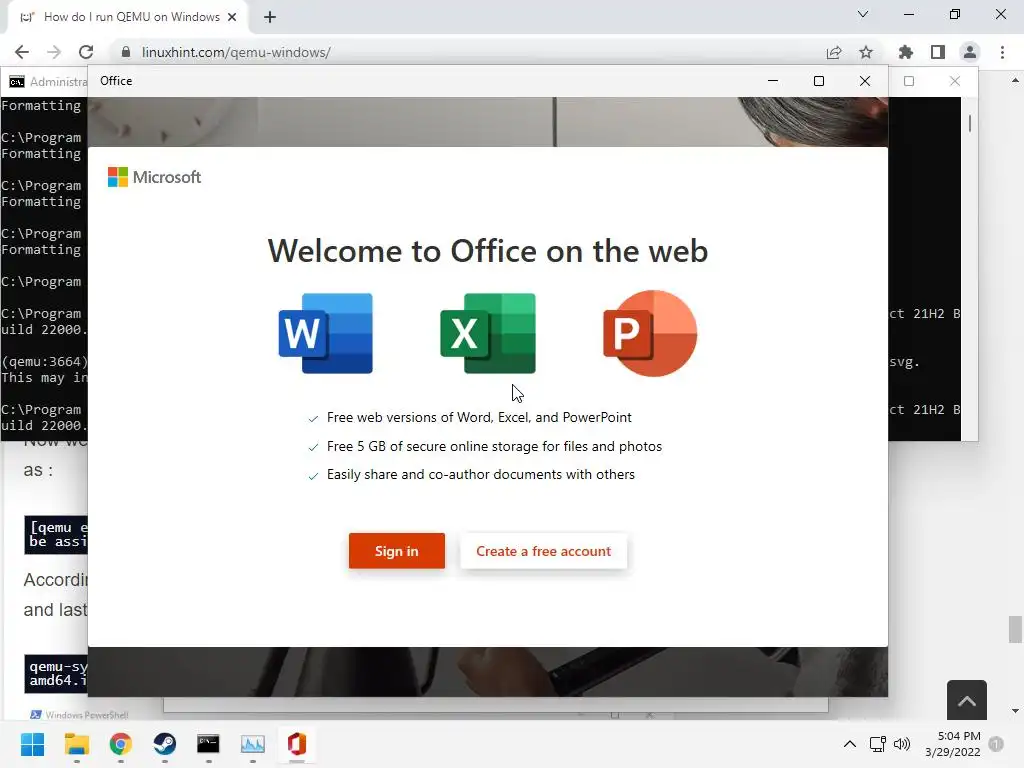Screen dimensions: 1024x768
Task: Click 'Free web versions of Word' text
Action: coord(479,417)
